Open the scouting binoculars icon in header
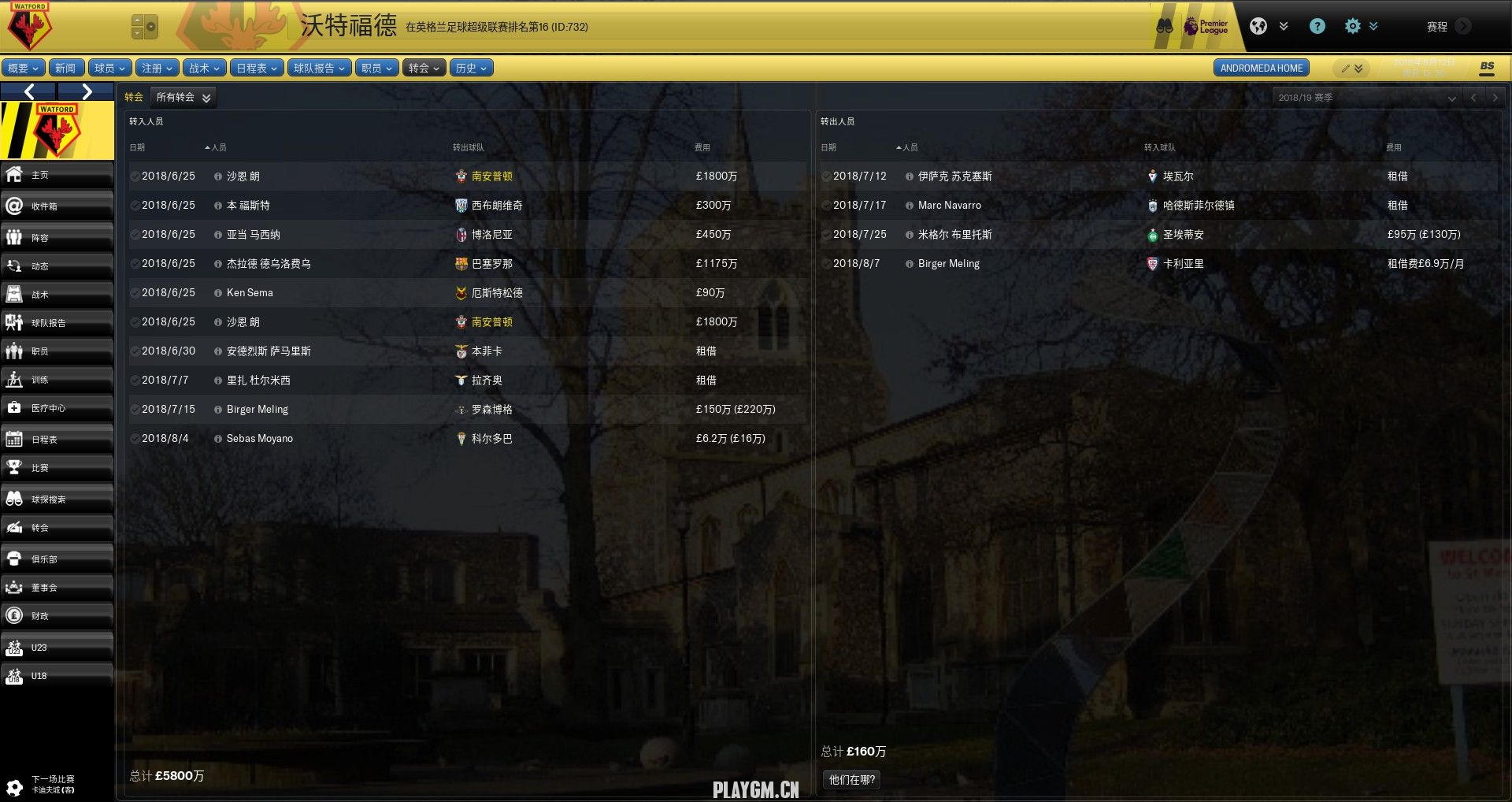1512x802 pixels. pos(1164,26)
